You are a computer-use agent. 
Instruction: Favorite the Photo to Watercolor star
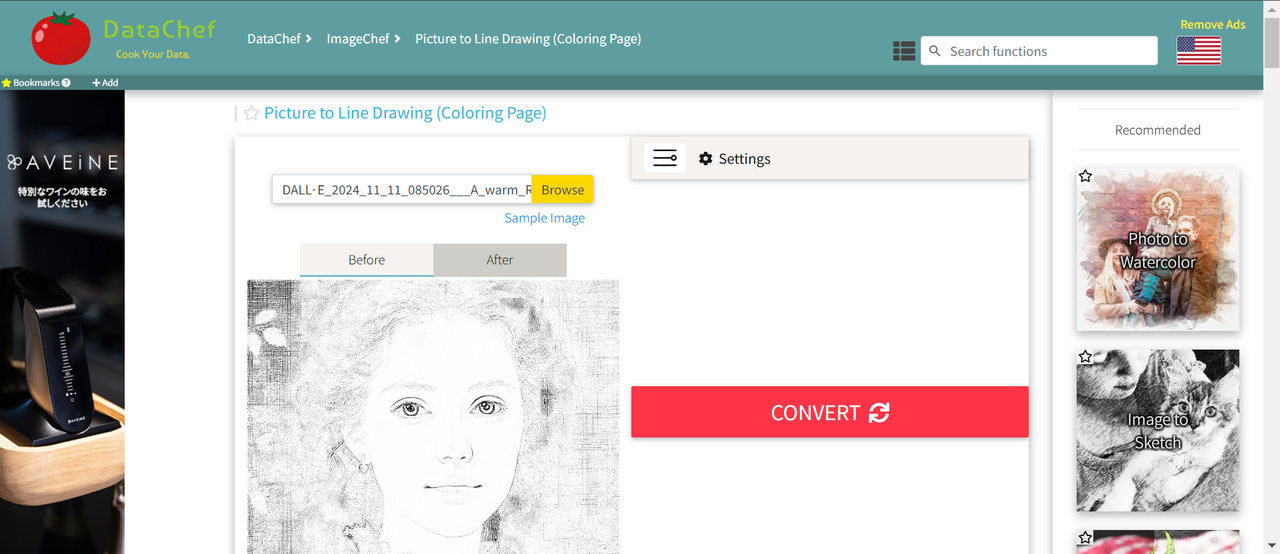1086,177
